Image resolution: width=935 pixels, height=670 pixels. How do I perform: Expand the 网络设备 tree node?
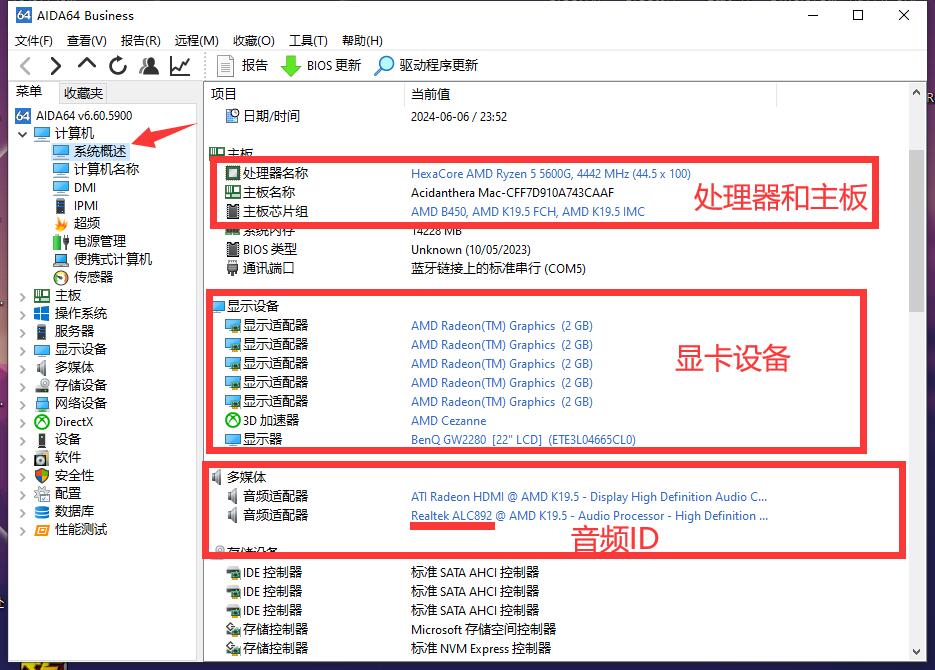pyautogui.click(x=23, y=404)
